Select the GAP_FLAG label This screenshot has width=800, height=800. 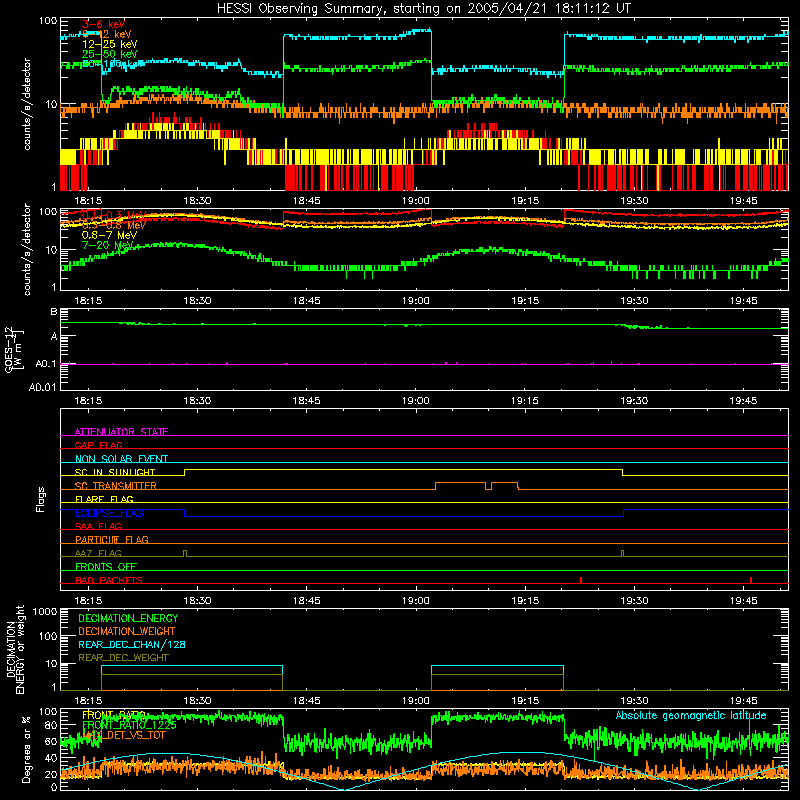tap(98, 445)
